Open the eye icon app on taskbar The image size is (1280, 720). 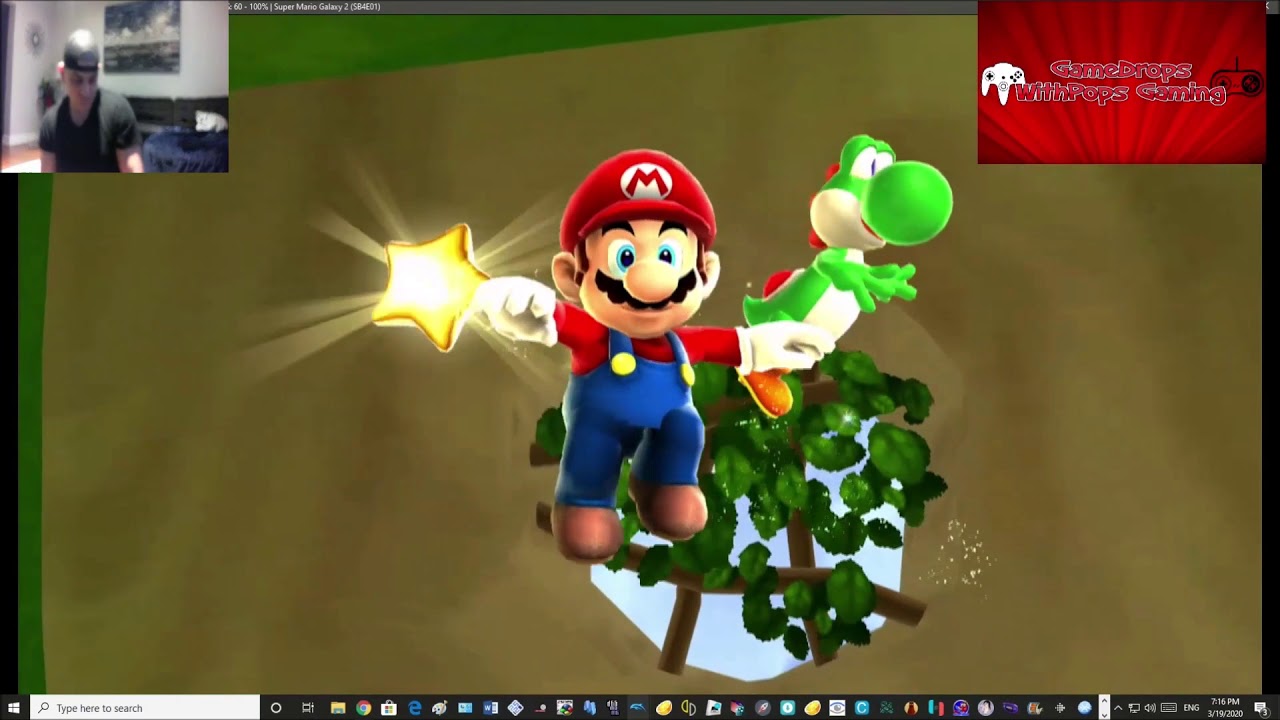coord(837,708)
